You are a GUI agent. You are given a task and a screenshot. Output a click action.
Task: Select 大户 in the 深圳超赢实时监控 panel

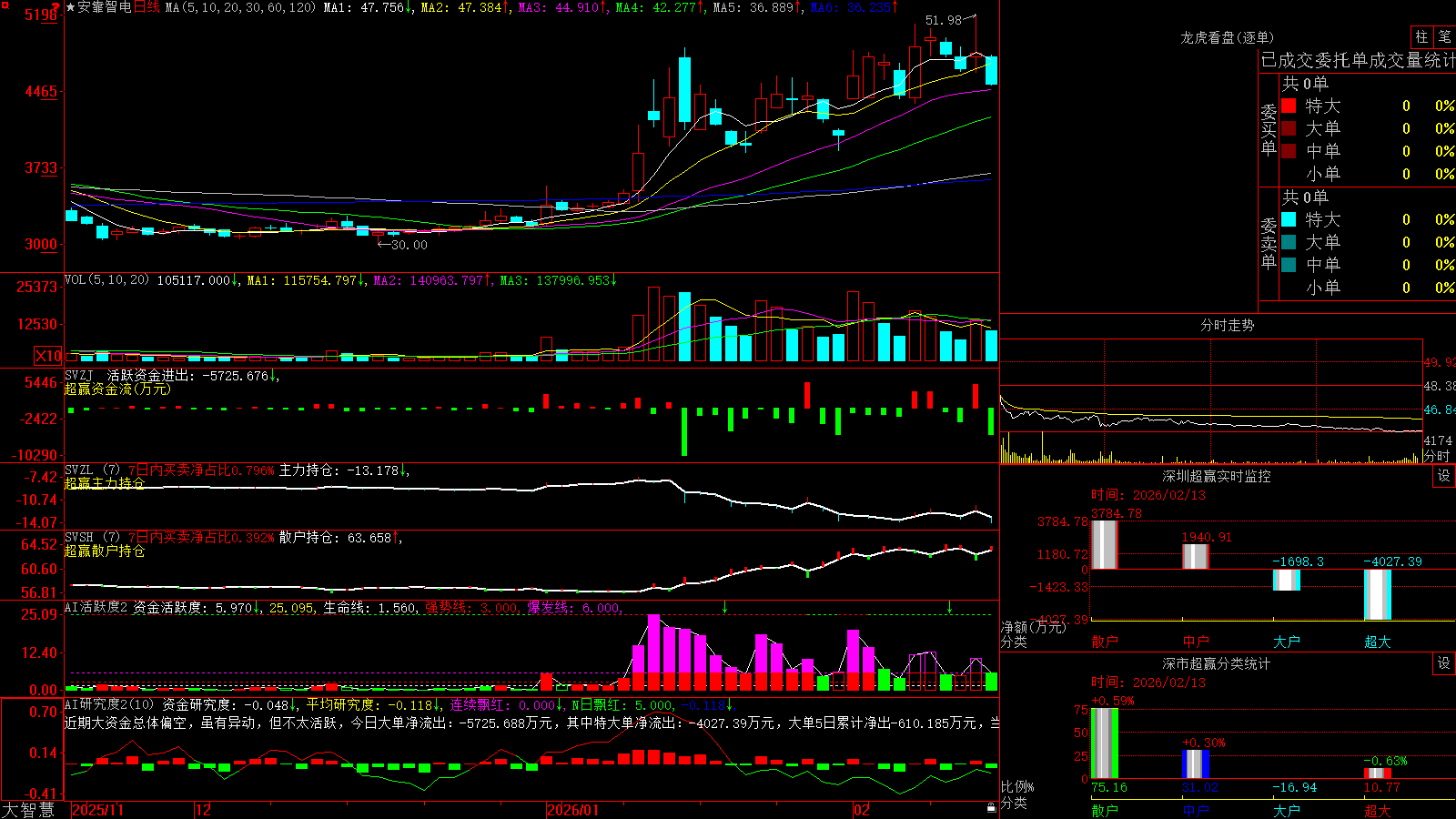(1287, 642)
